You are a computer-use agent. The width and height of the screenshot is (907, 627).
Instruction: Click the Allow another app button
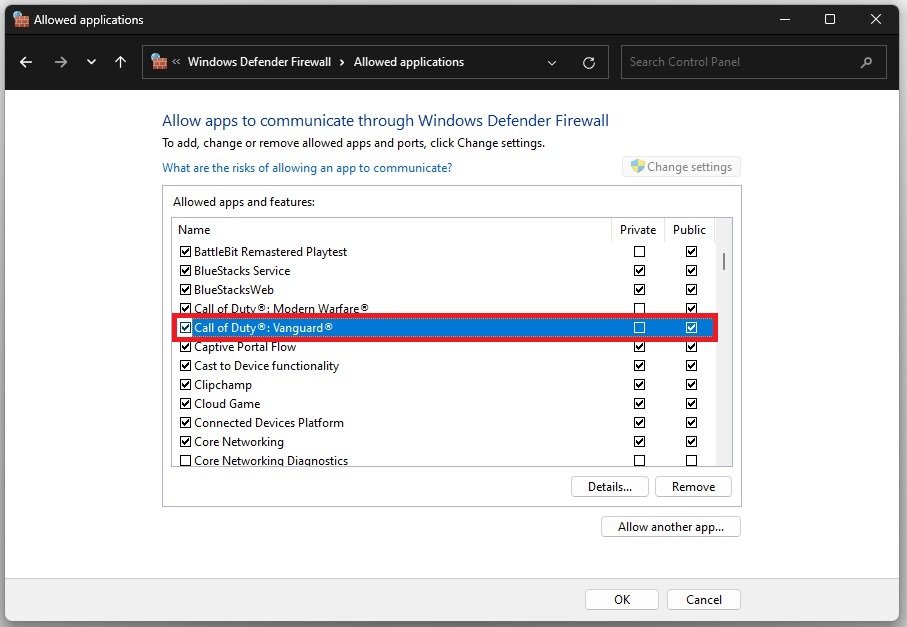670,527
